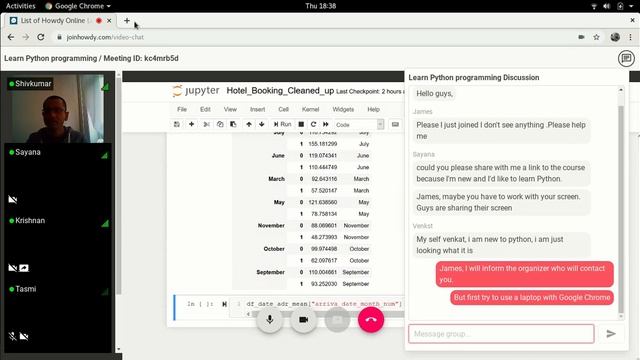Focus the Message group input field
Screen dimensions: 640x360
pyautogui.click(x=501, y=334)
